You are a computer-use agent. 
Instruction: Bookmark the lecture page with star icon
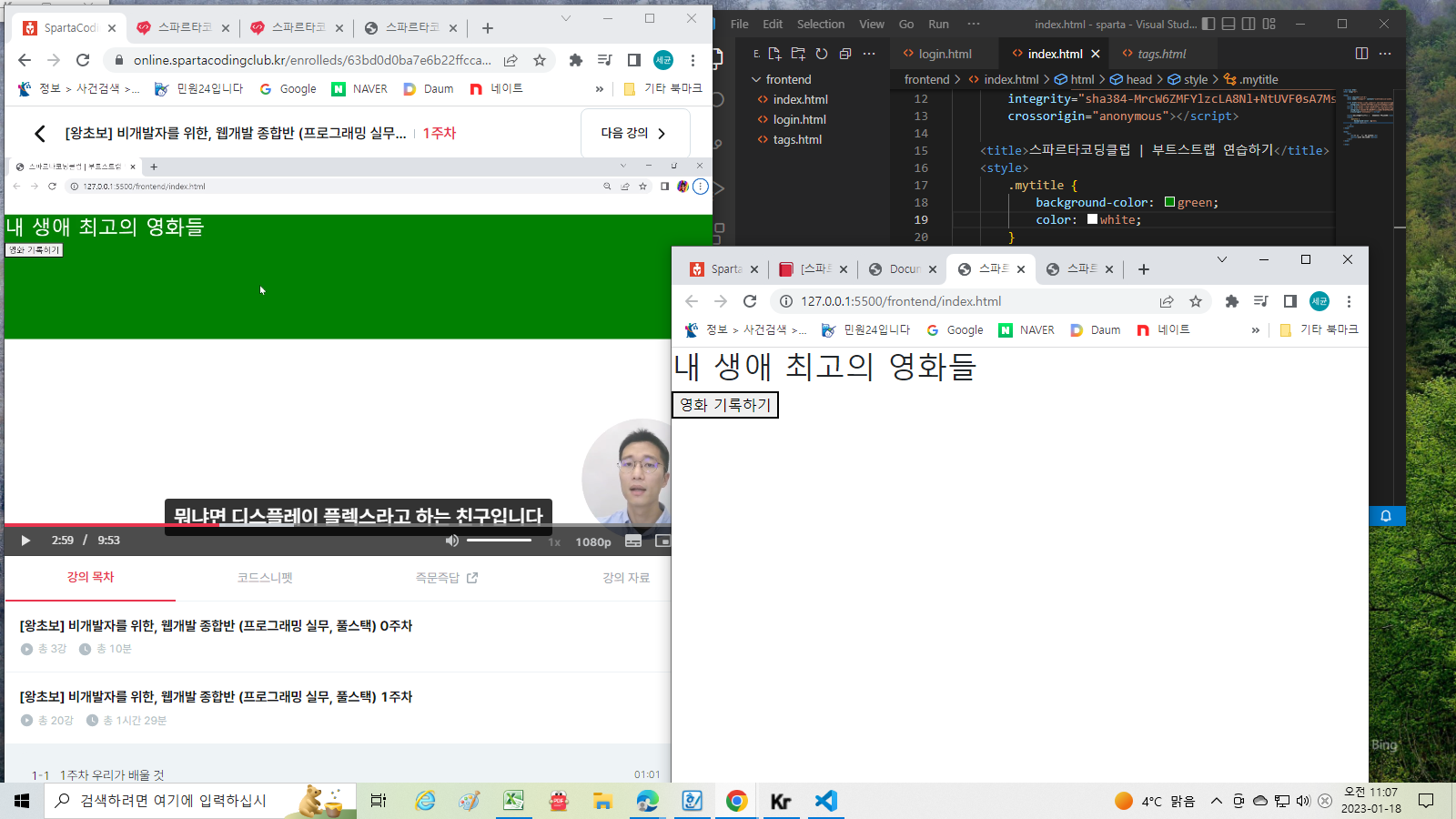(x=540, y=60)
